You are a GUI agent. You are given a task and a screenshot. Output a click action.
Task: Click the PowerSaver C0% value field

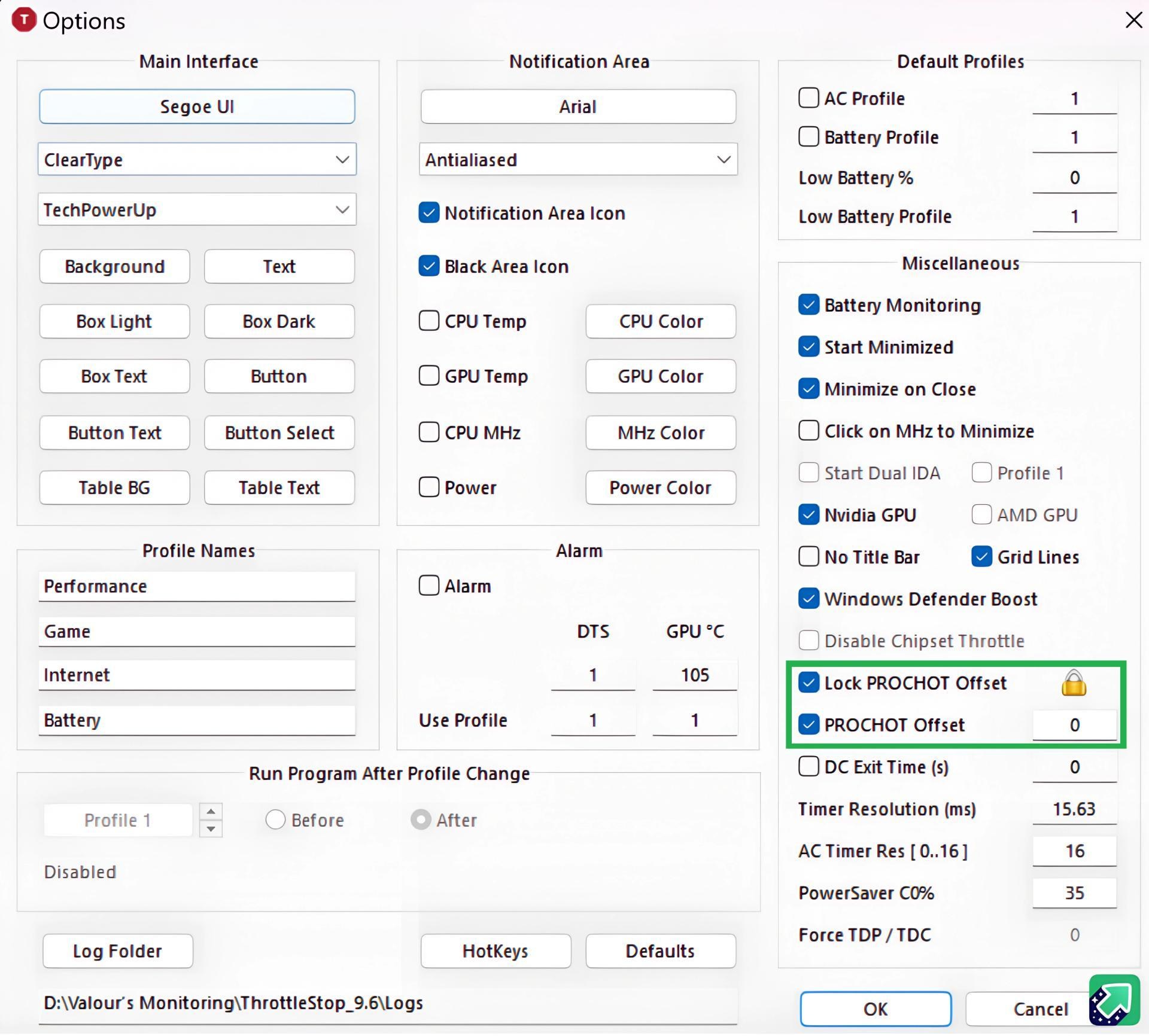(x=1074, y=893)
